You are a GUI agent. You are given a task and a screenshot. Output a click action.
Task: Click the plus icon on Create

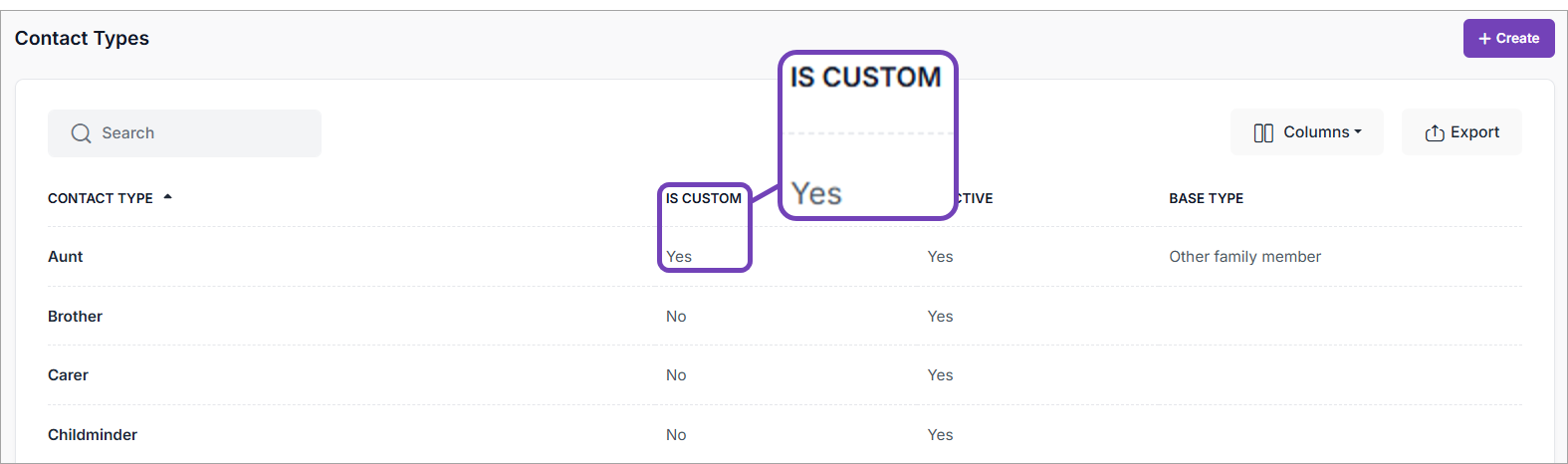click(x=1484, y=39)
